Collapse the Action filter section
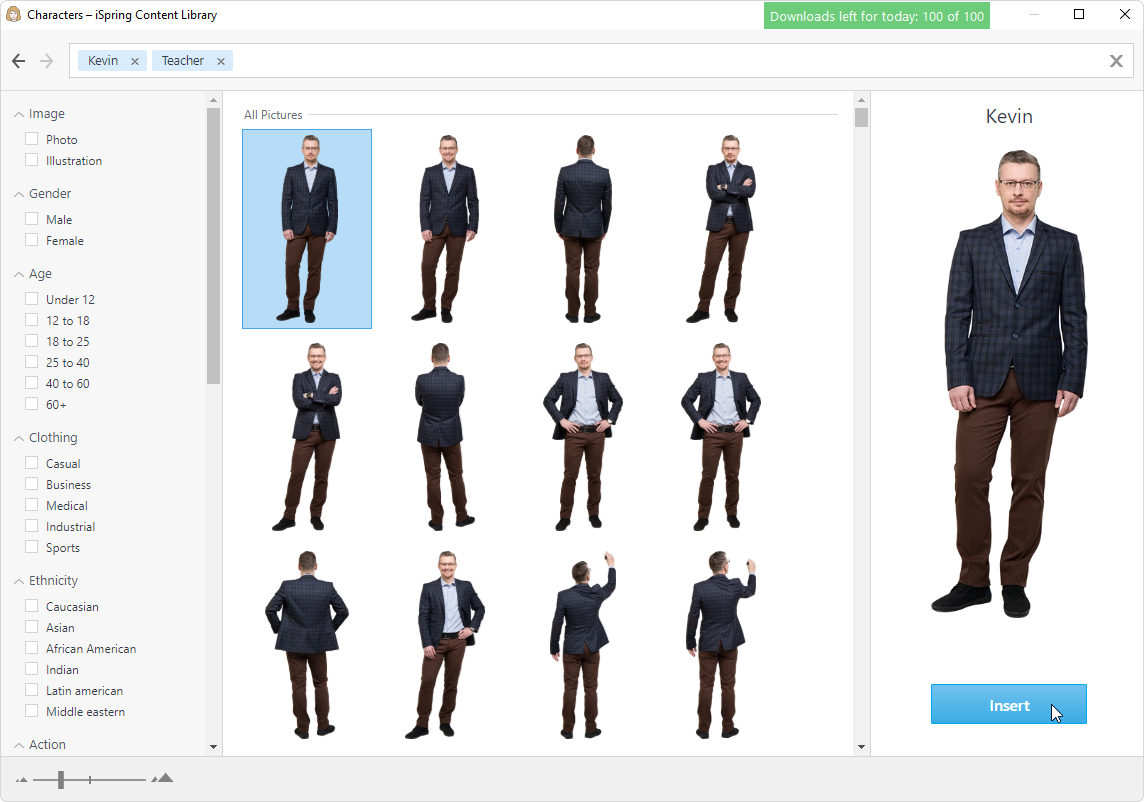 point(19,745)
